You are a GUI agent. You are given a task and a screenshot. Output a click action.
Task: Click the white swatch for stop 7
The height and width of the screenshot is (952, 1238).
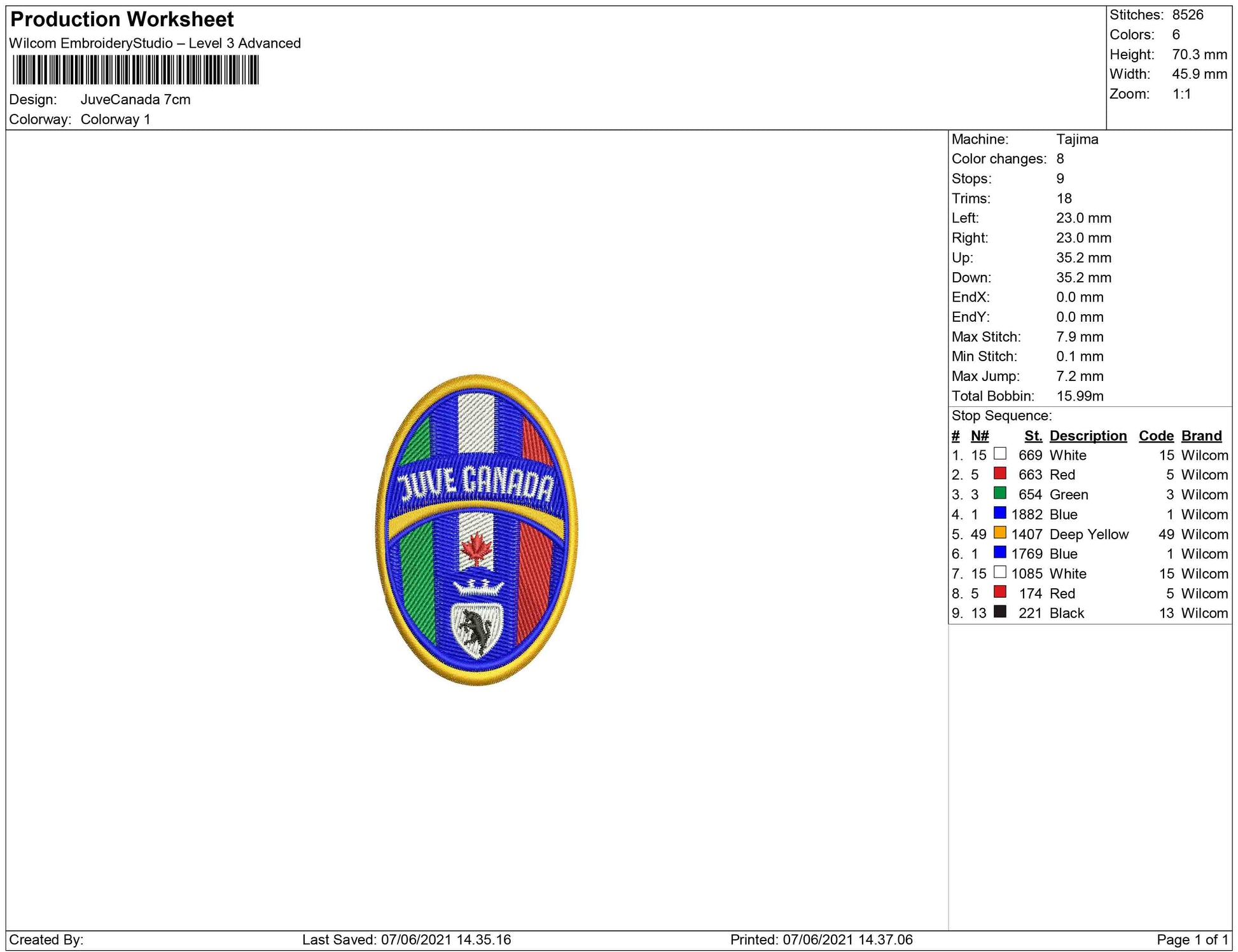coord(999,572)
